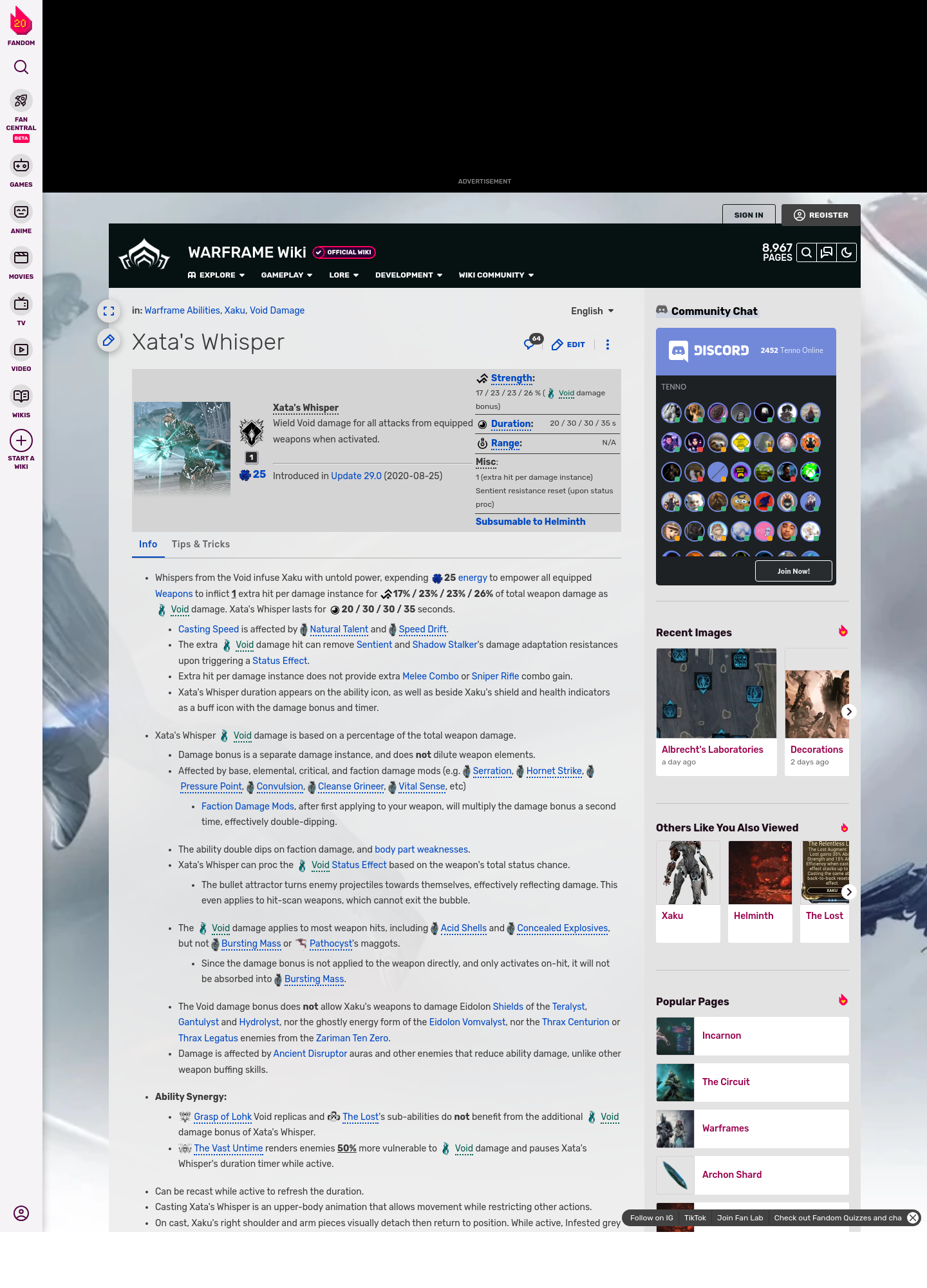927x1288 pixels.
Task: Open the 64 comments bubble icon
Action: coord(533,342)
